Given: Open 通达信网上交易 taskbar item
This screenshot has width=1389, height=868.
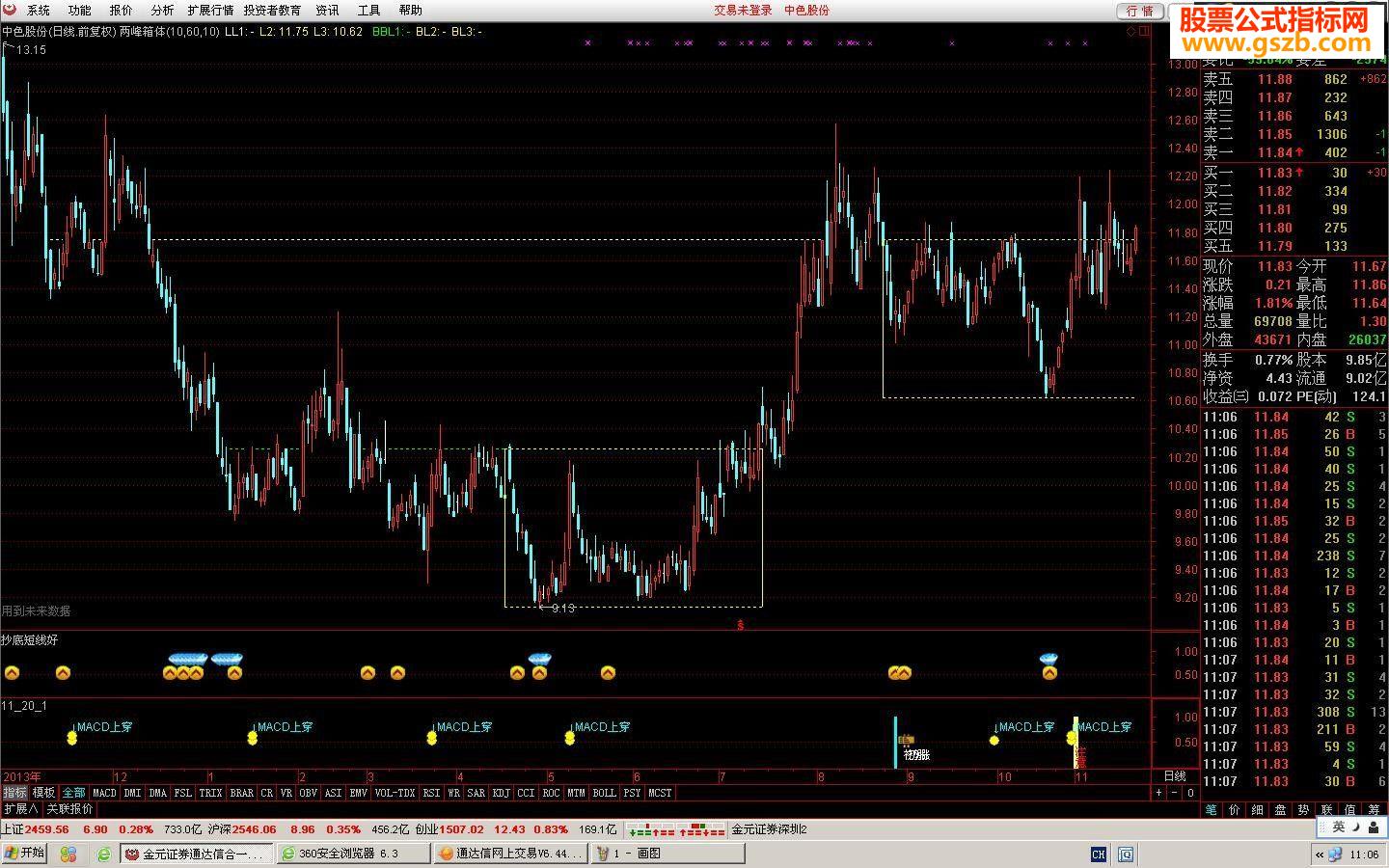Looking at the screenshot, I should coord(509,854).
